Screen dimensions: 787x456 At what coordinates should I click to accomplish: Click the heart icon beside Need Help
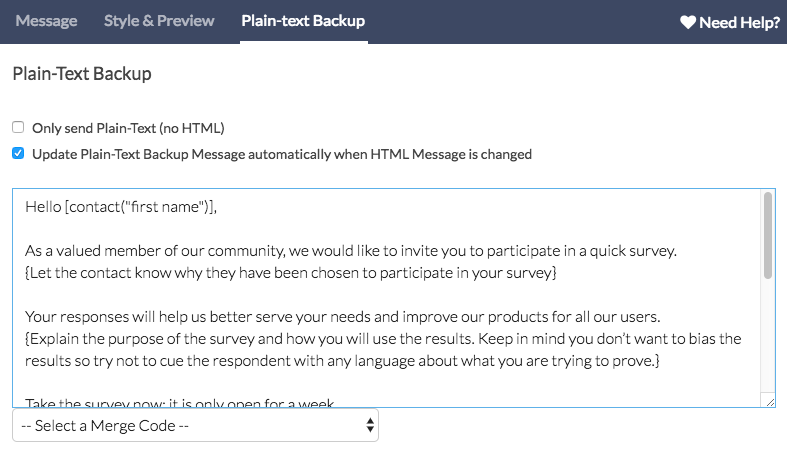688,22
